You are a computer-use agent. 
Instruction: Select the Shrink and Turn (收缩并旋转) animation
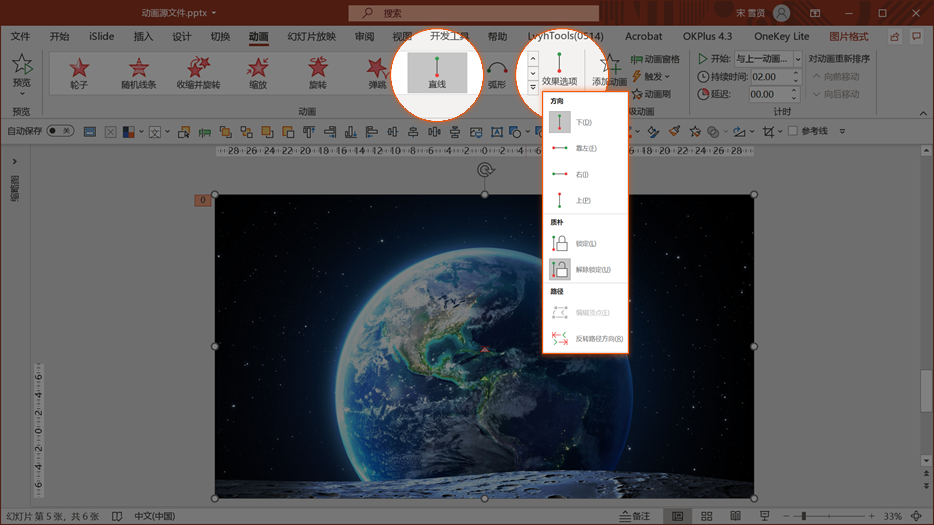point(198,73)
